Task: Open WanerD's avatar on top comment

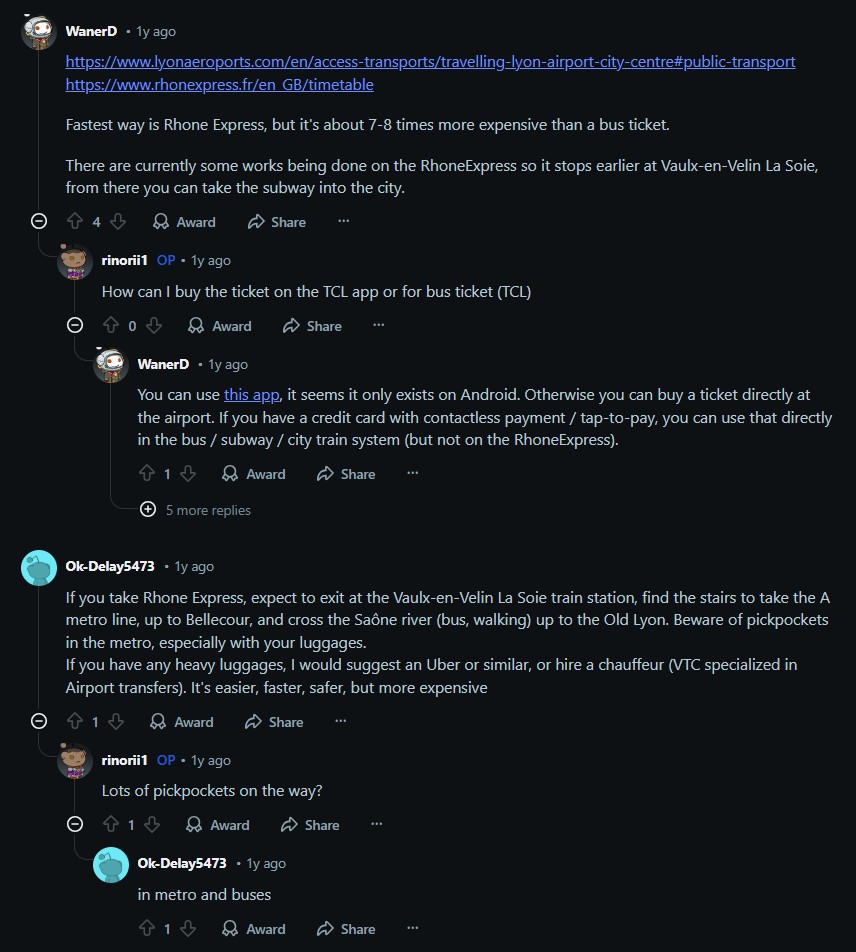Action: click(40, 32)
